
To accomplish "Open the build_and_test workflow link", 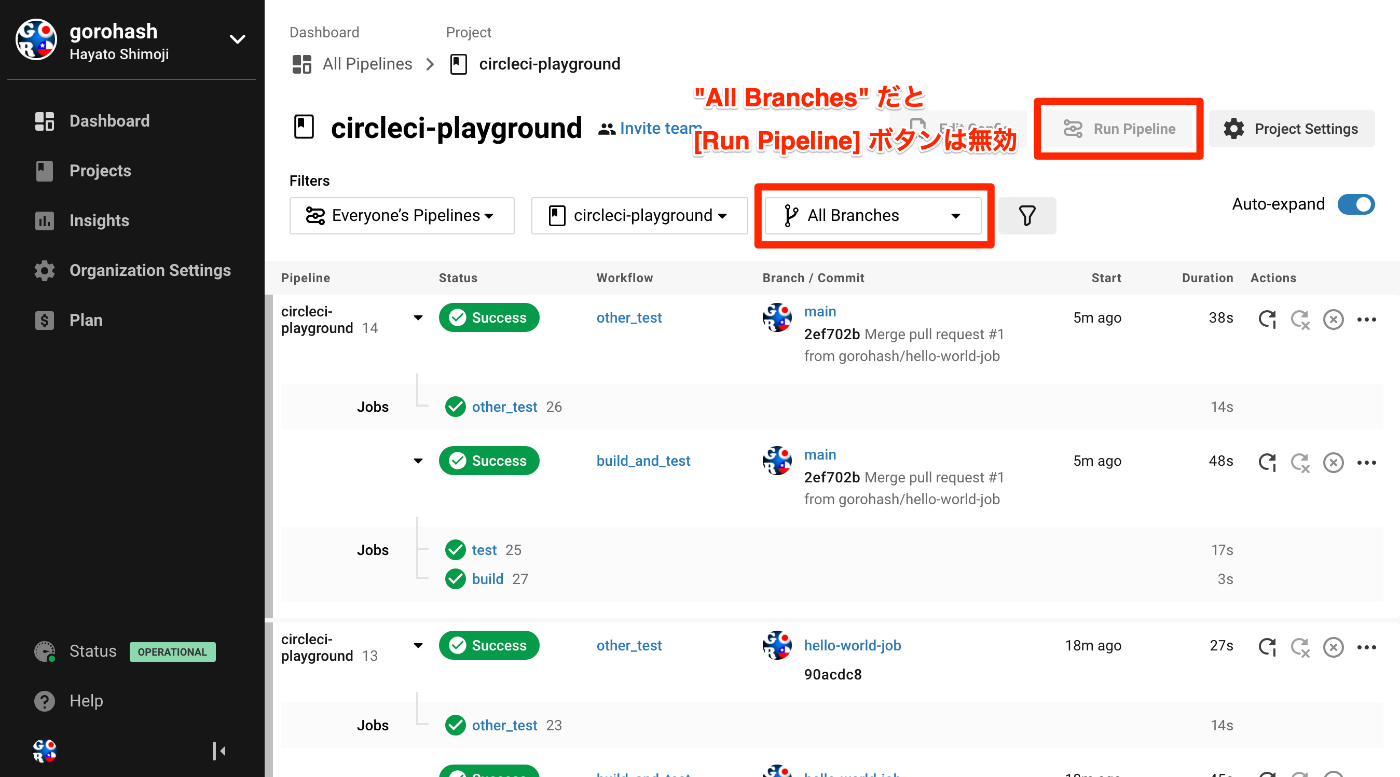I will 643,461.
